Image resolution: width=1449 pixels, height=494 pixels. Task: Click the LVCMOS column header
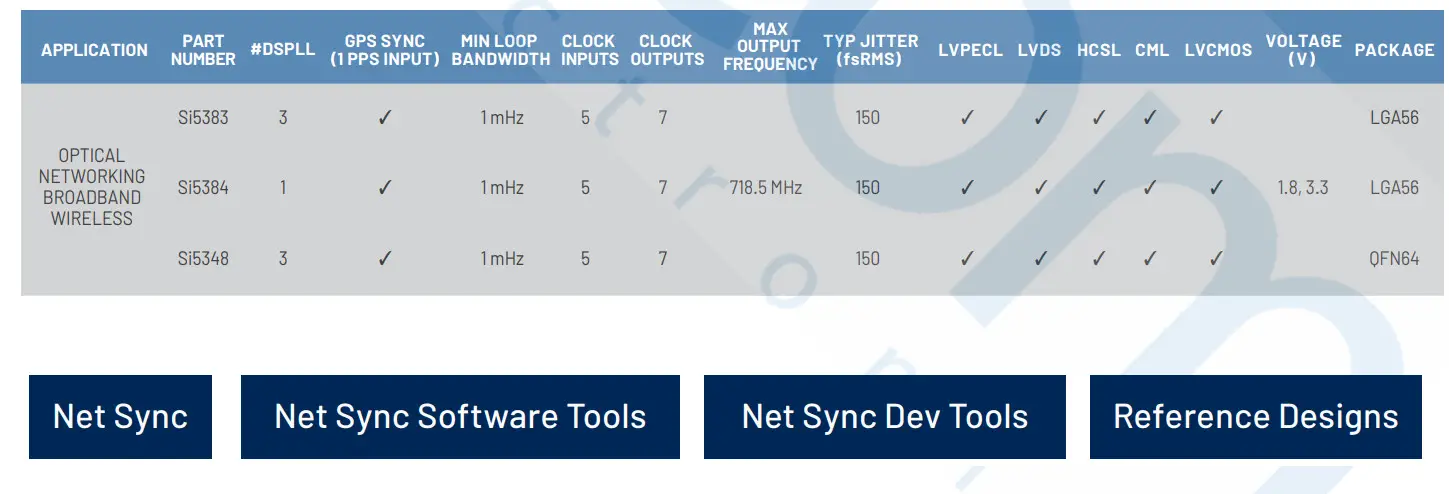pyautogui.click(x=1218, y=50)
